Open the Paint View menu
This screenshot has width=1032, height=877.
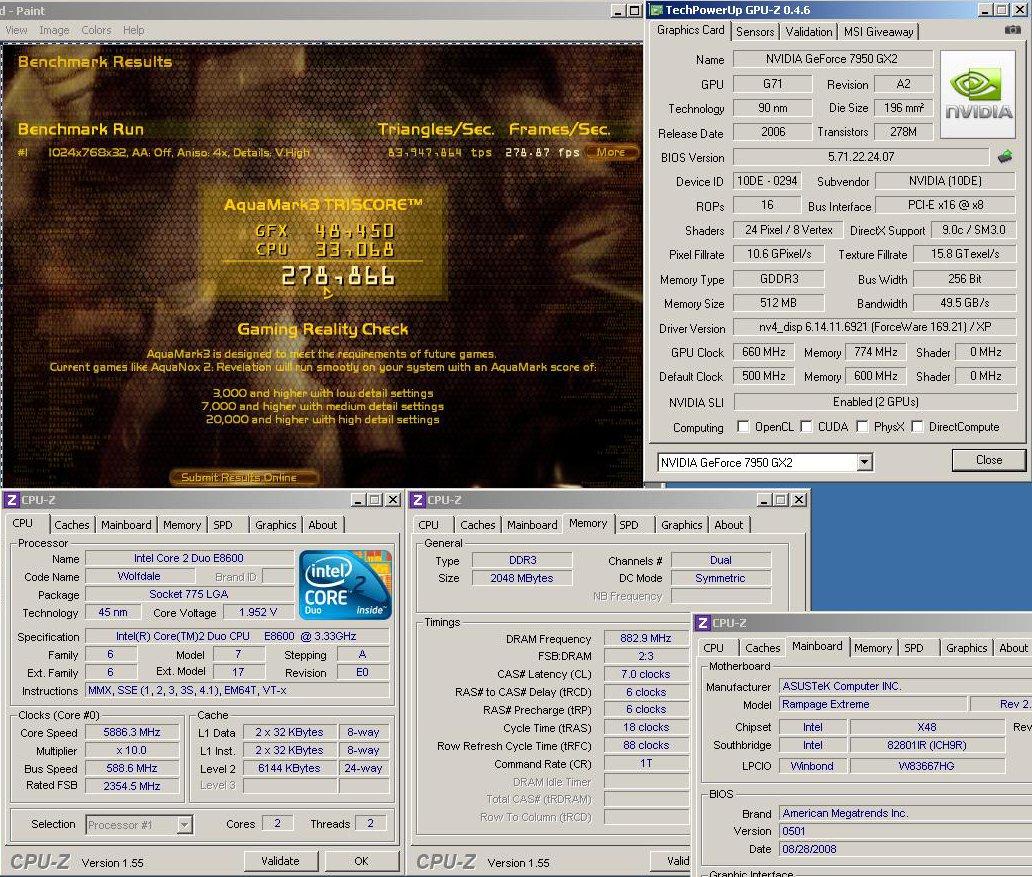[16, 30]
